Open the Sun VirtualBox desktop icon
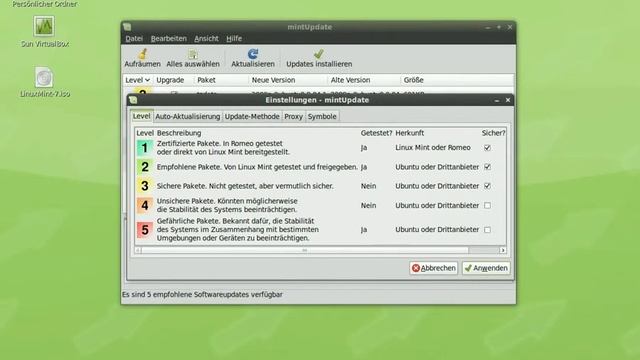This screenshot has height=360, width=640. 44,27
